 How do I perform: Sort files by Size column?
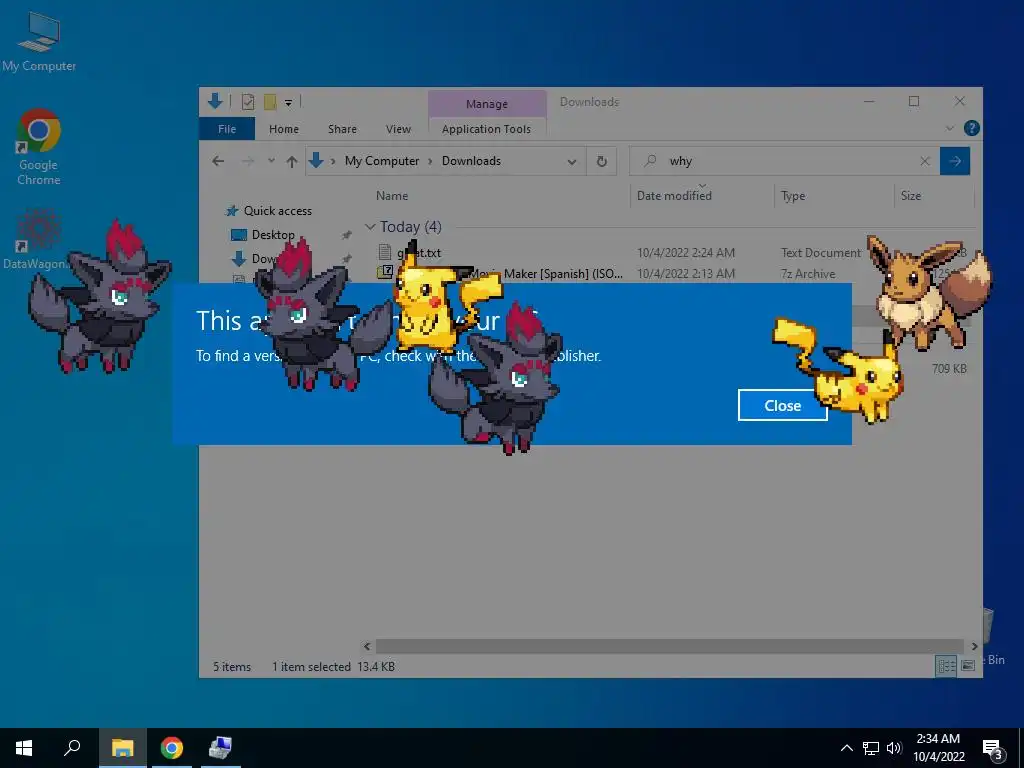(910, 195)
